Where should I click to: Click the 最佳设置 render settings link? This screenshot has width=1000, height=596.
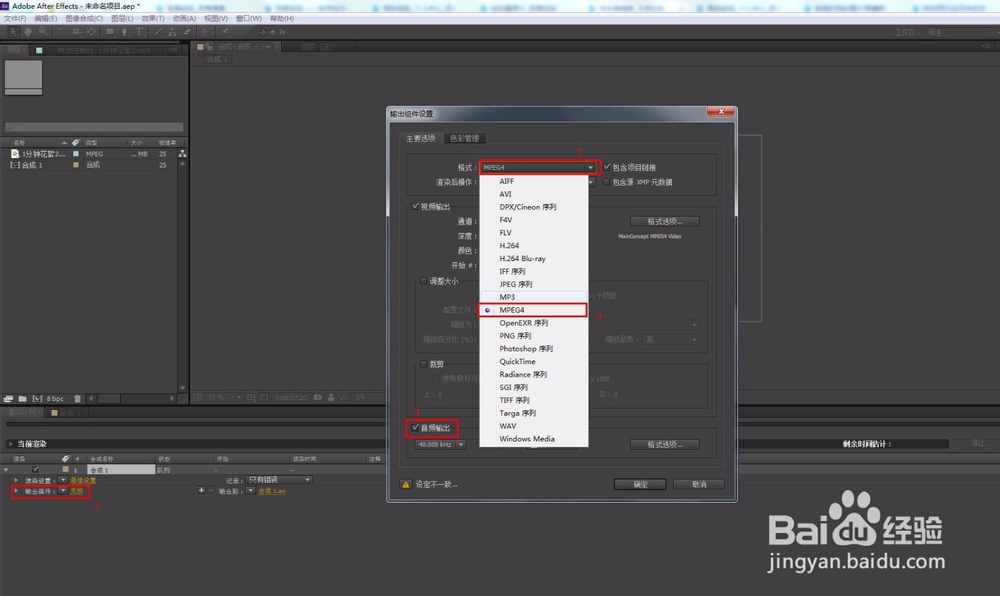click(83, 480)
